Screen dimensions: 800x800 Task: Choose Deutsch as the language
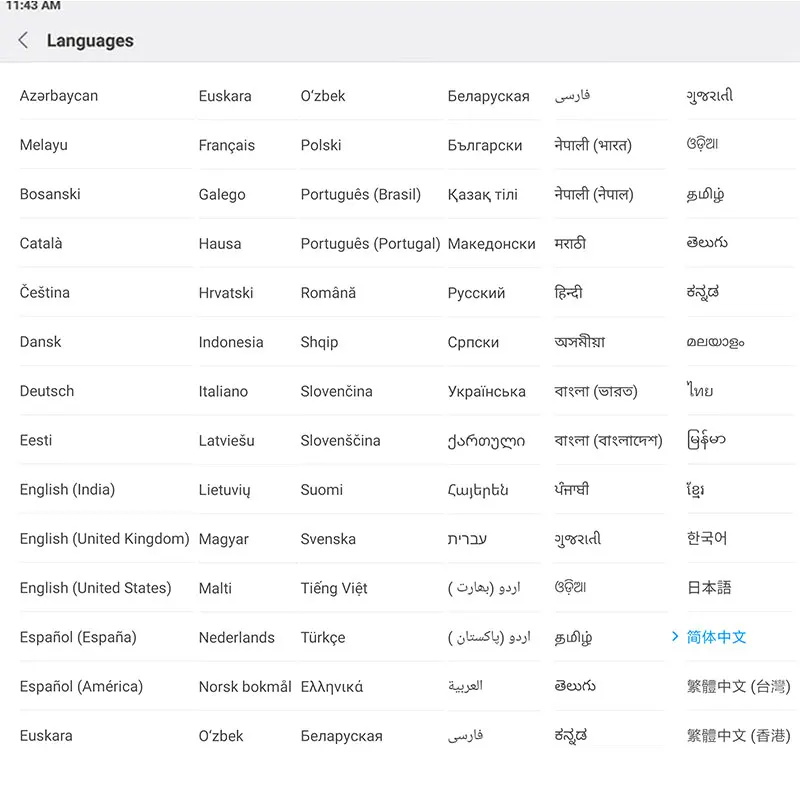(46, 391)
